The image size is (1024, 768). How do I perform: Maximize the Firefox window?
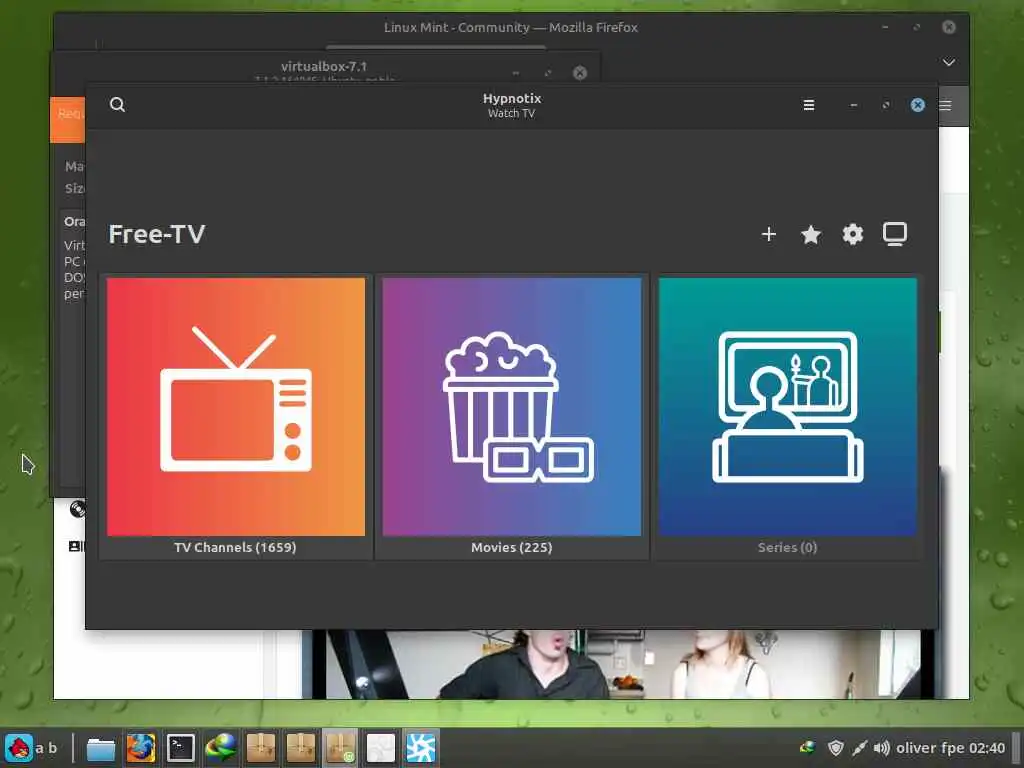(x=917, y=27)
